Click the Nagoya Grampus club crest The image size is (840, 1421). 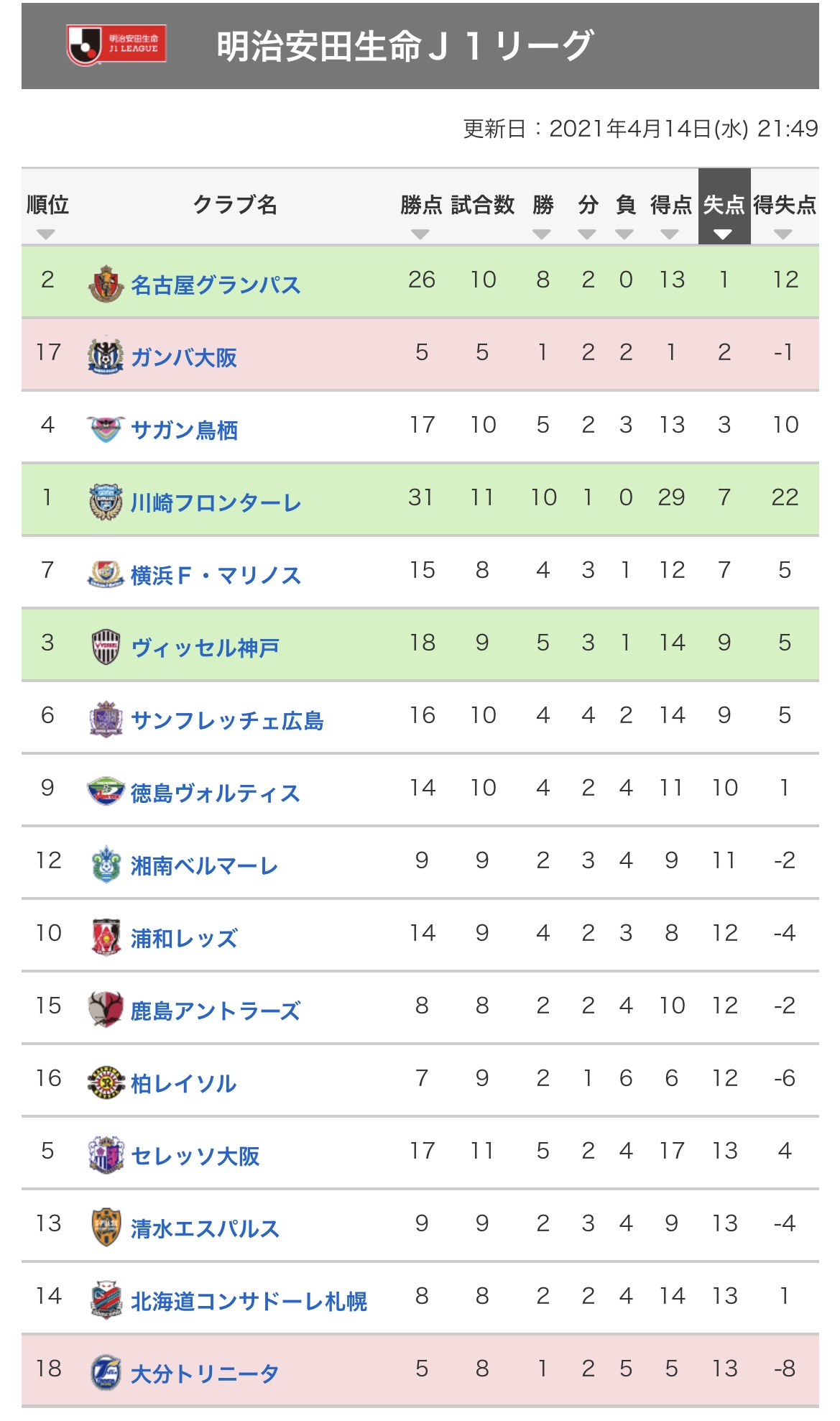(x=106, y=283)
